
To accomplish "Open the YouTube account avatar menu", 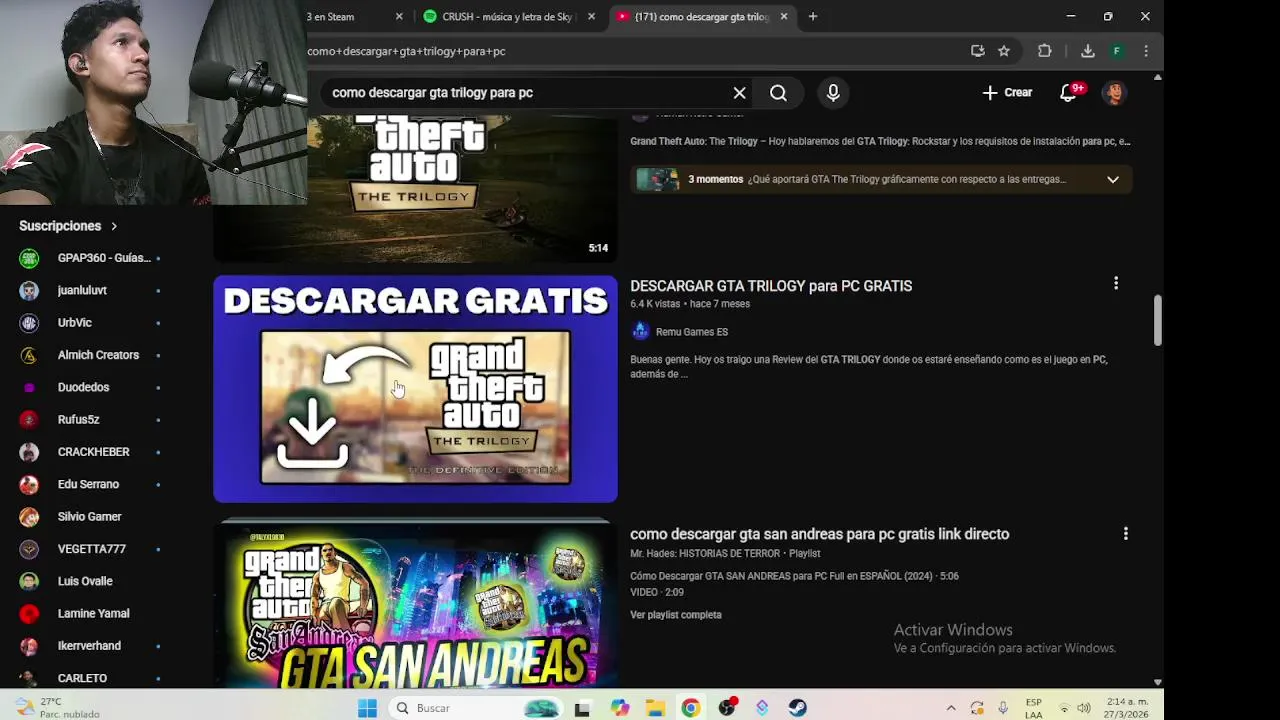I will (x=1114, y=93).
